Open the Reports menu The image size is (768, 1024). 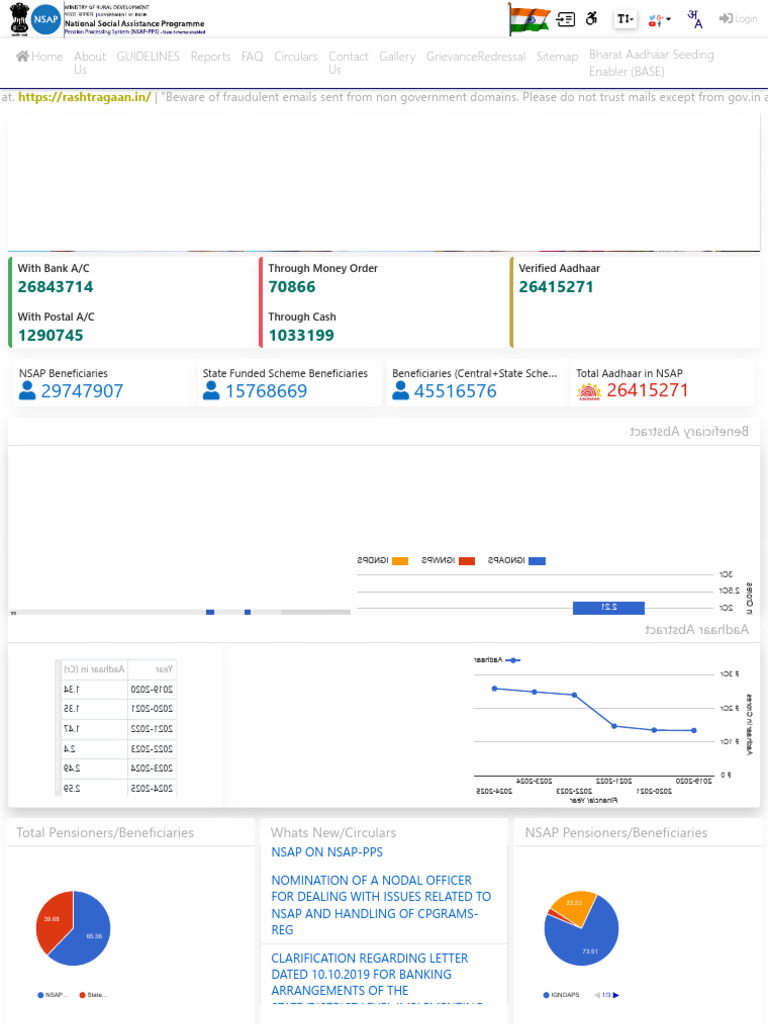[x=210, y=57]
